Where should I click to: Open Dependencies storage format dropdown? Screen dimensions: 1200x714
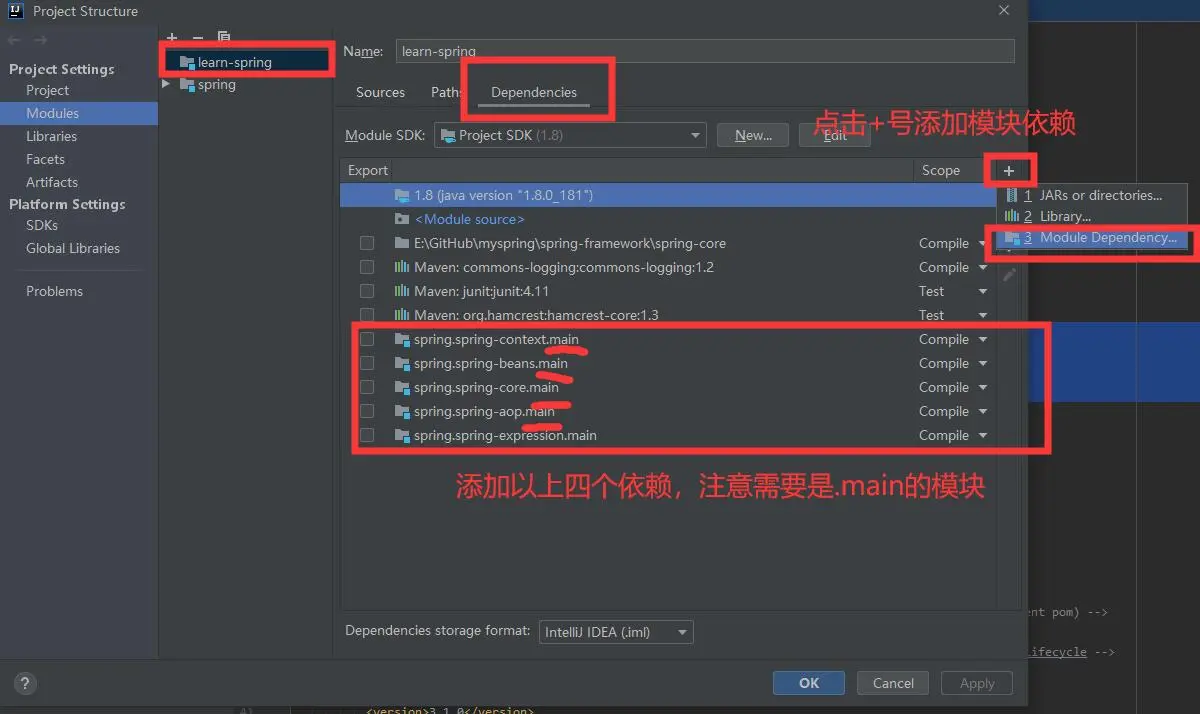click(x=615, y=632)
